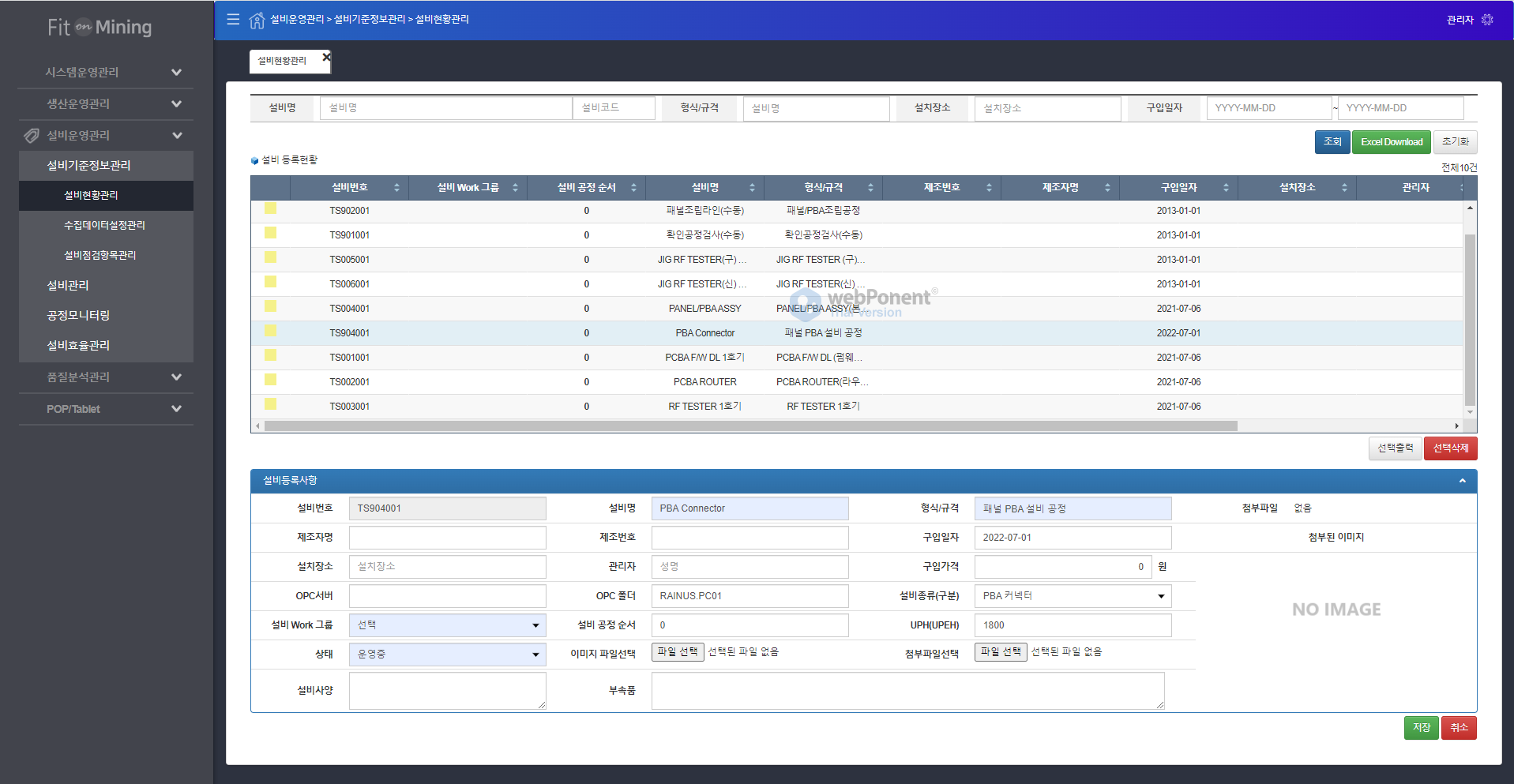Open the settings gear icon next to 관리자

pyautogui.click(x=1487, y=20)
